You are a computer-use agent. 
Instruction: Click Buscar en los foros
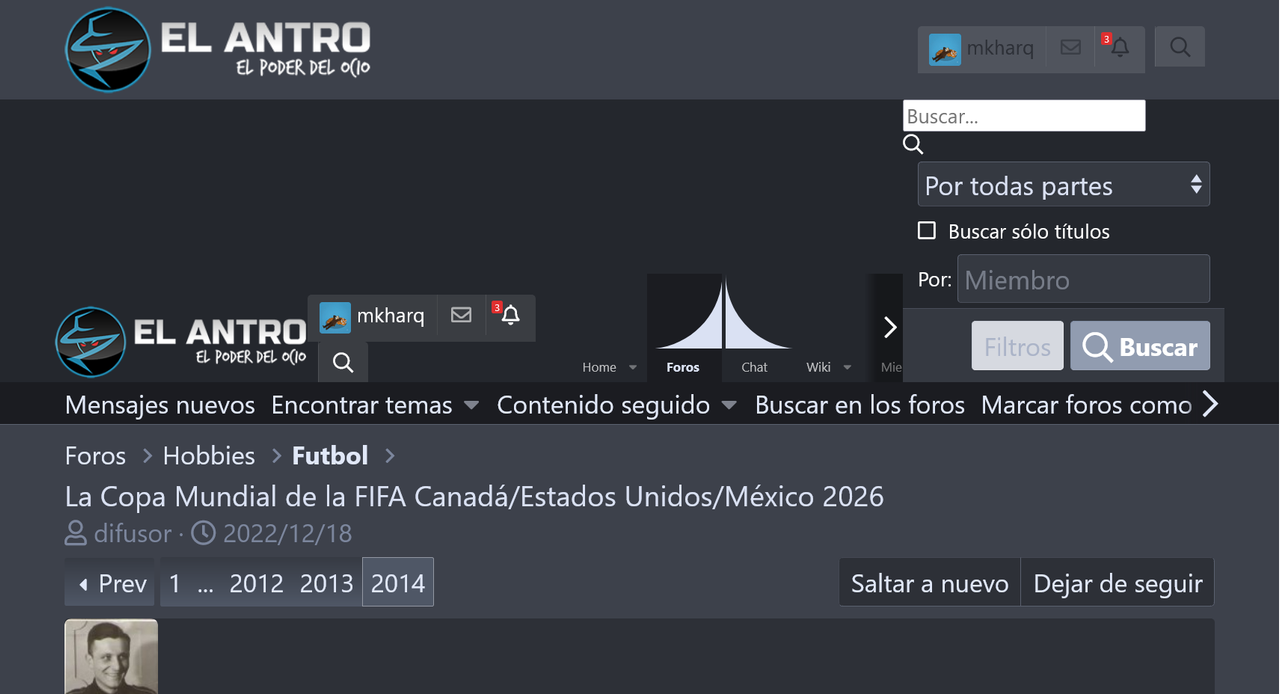860,405
